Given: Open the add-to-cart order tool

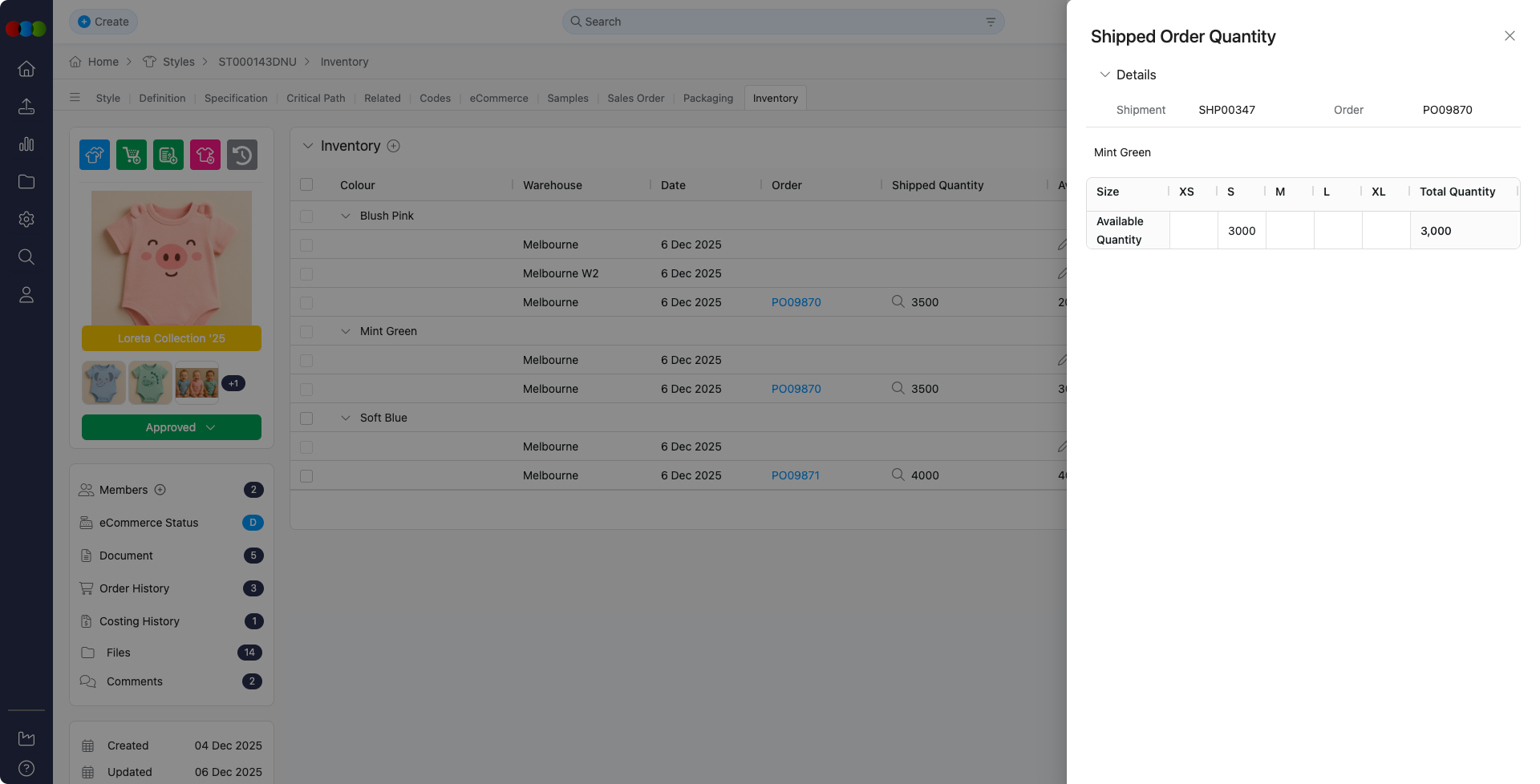Looking at the screenshot, I should [131, 155].
